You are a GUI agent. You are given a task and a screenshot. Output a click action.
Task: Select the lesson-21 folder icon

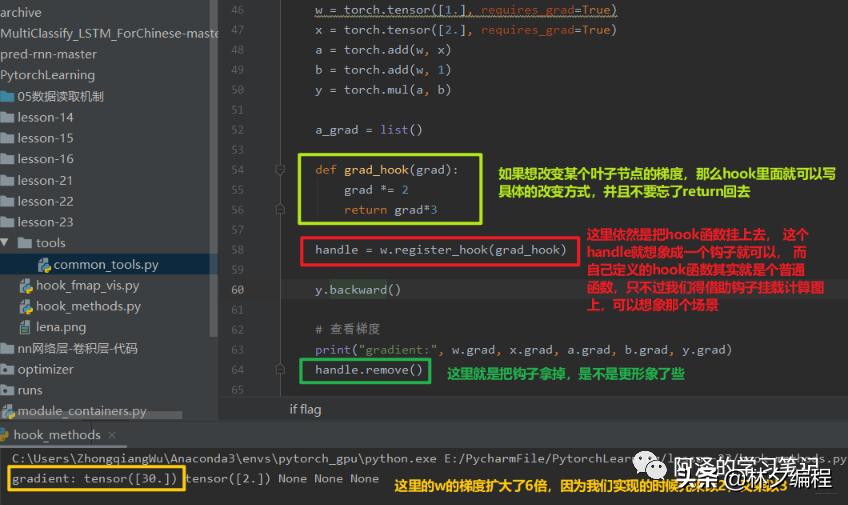click(8, 181)
